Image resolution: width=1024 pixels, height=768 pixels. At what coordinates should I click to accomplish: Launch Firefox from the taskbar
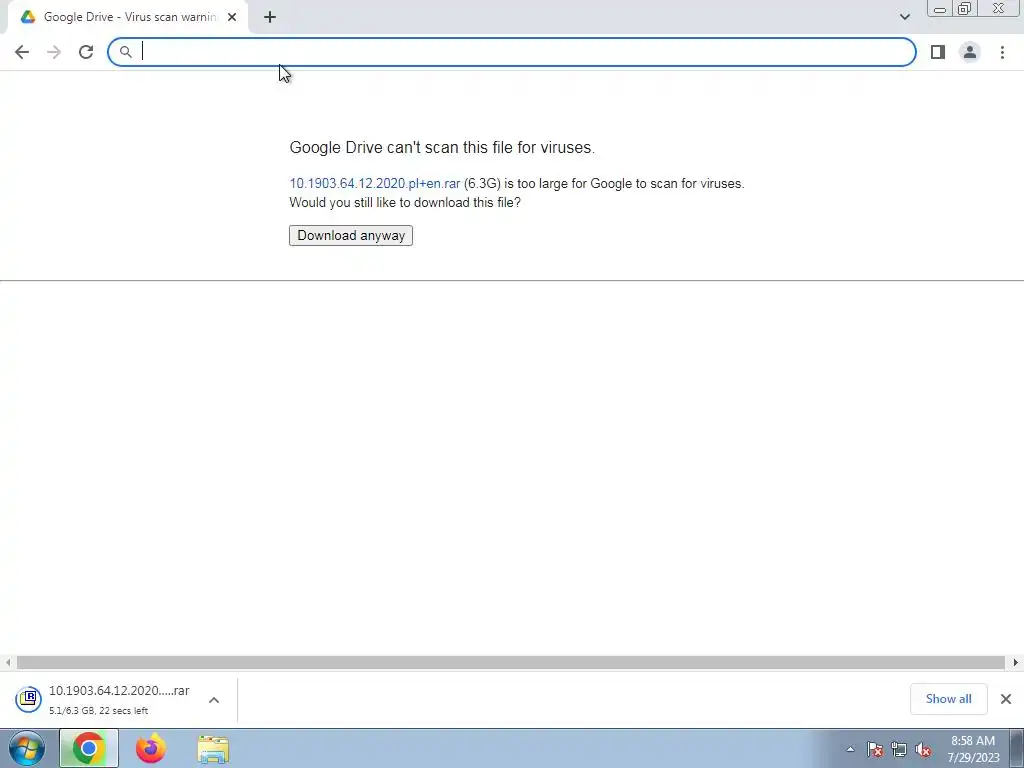151,748
